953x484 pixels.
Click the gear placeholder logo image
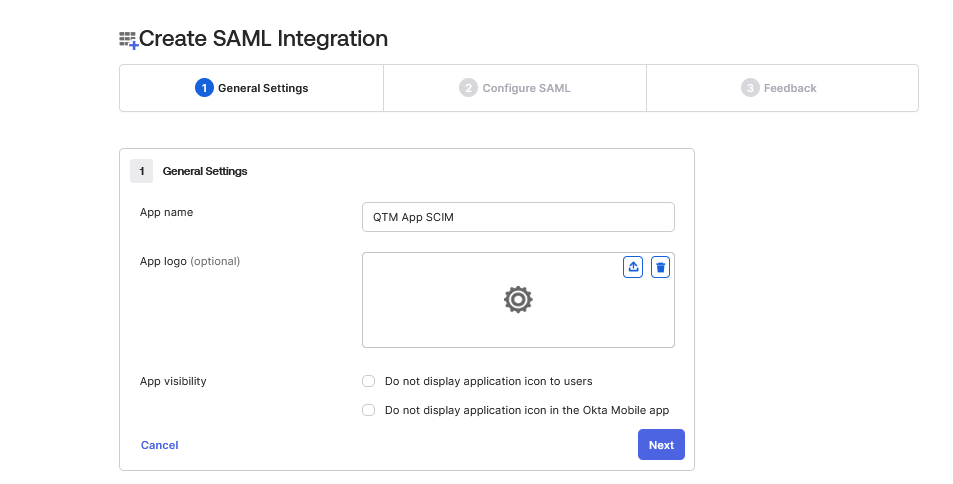pyautogui.click(x=518, y=300)
